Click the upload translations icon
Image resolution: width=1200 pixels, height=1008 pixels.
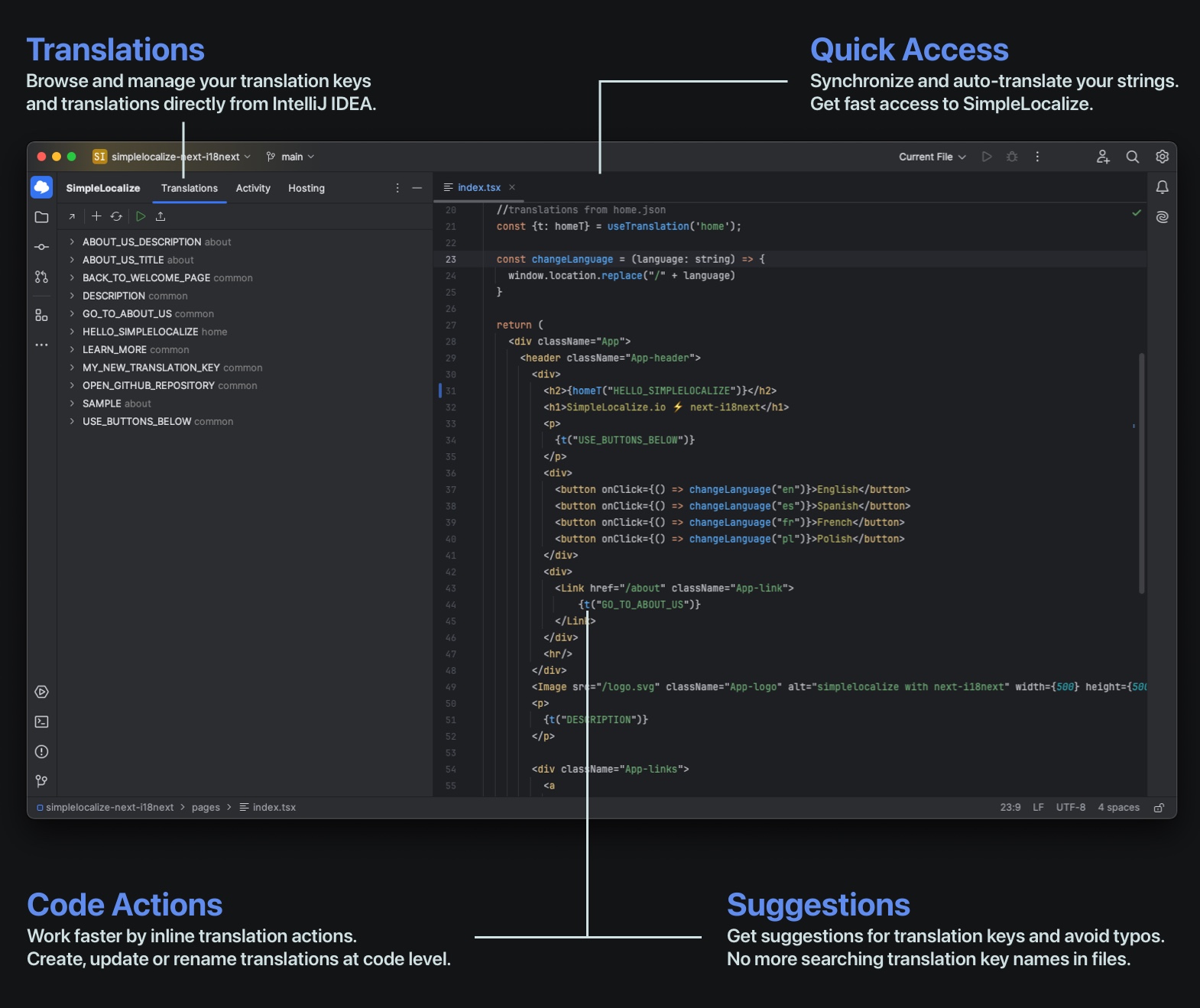(161, 216)
